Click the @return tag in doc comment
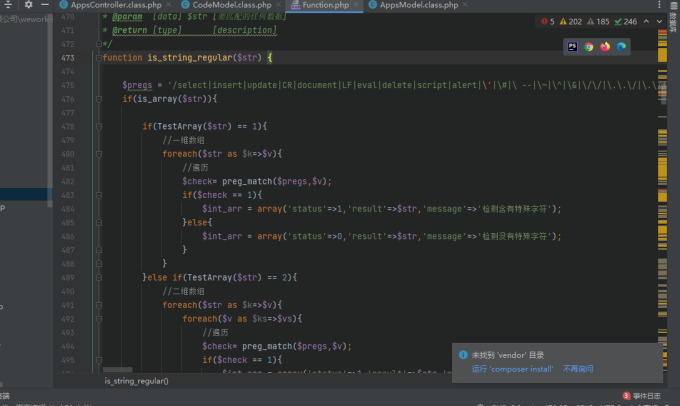This screenshot has height=406, width=680. click(130, 30)
